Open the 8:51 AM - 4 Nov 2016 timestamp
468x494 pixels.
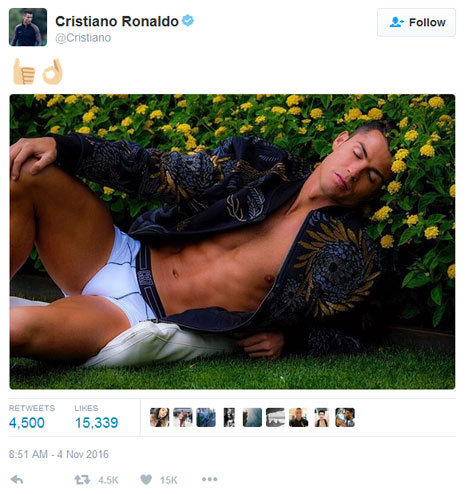tap(59, 454)
